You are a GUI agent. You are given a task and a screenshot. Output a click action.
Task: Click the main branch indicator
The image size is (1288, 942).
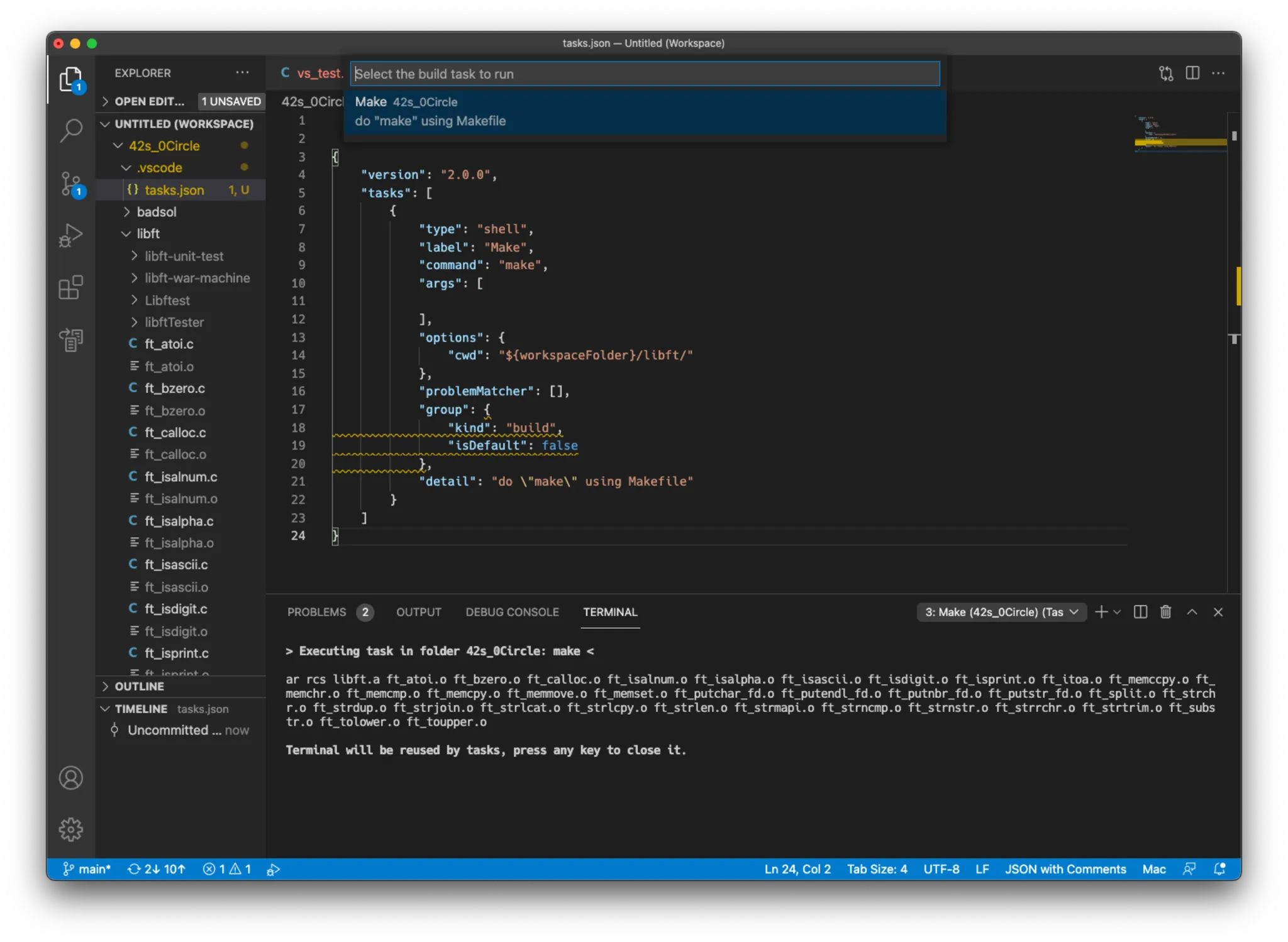coord(88,868)
